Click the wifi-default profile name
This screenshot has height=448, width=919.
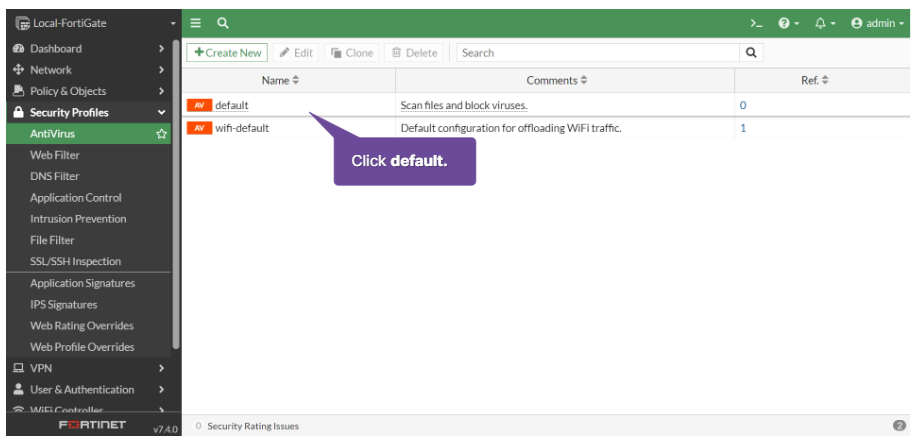click(x=242, y=128)
